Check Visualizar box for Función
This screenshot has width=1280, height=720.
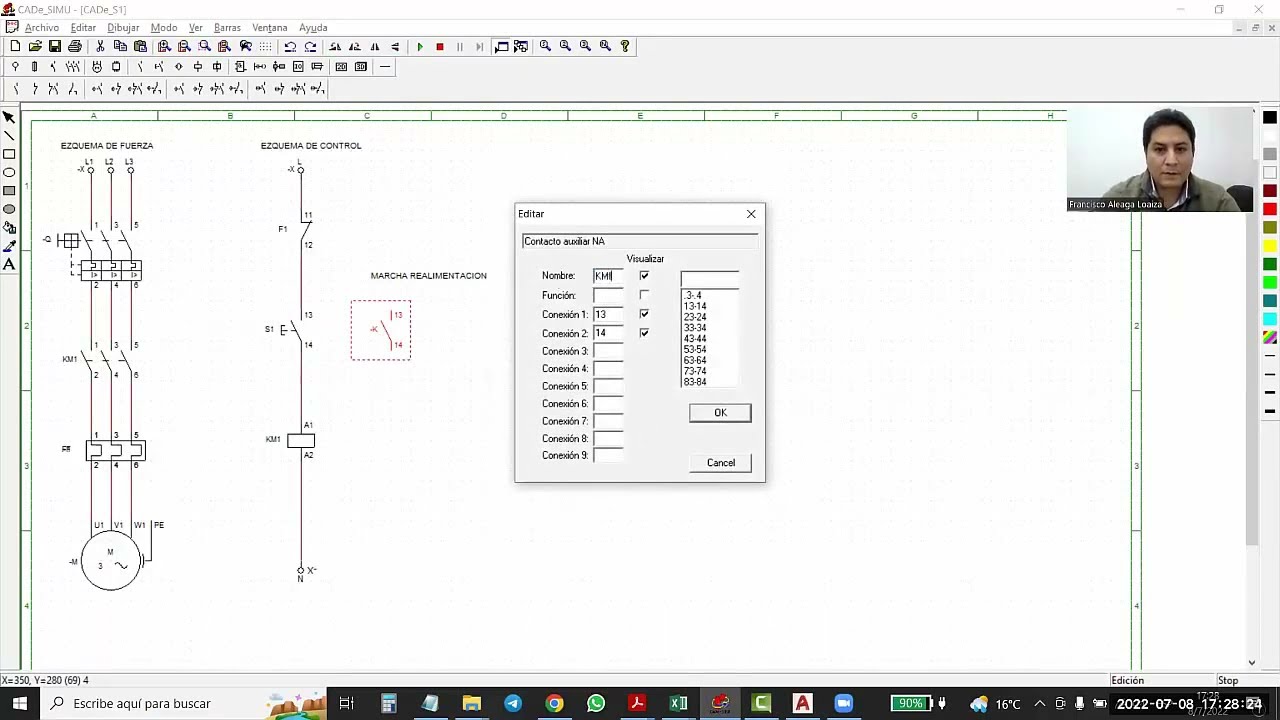pyautogui.click(x=644, y=295)
